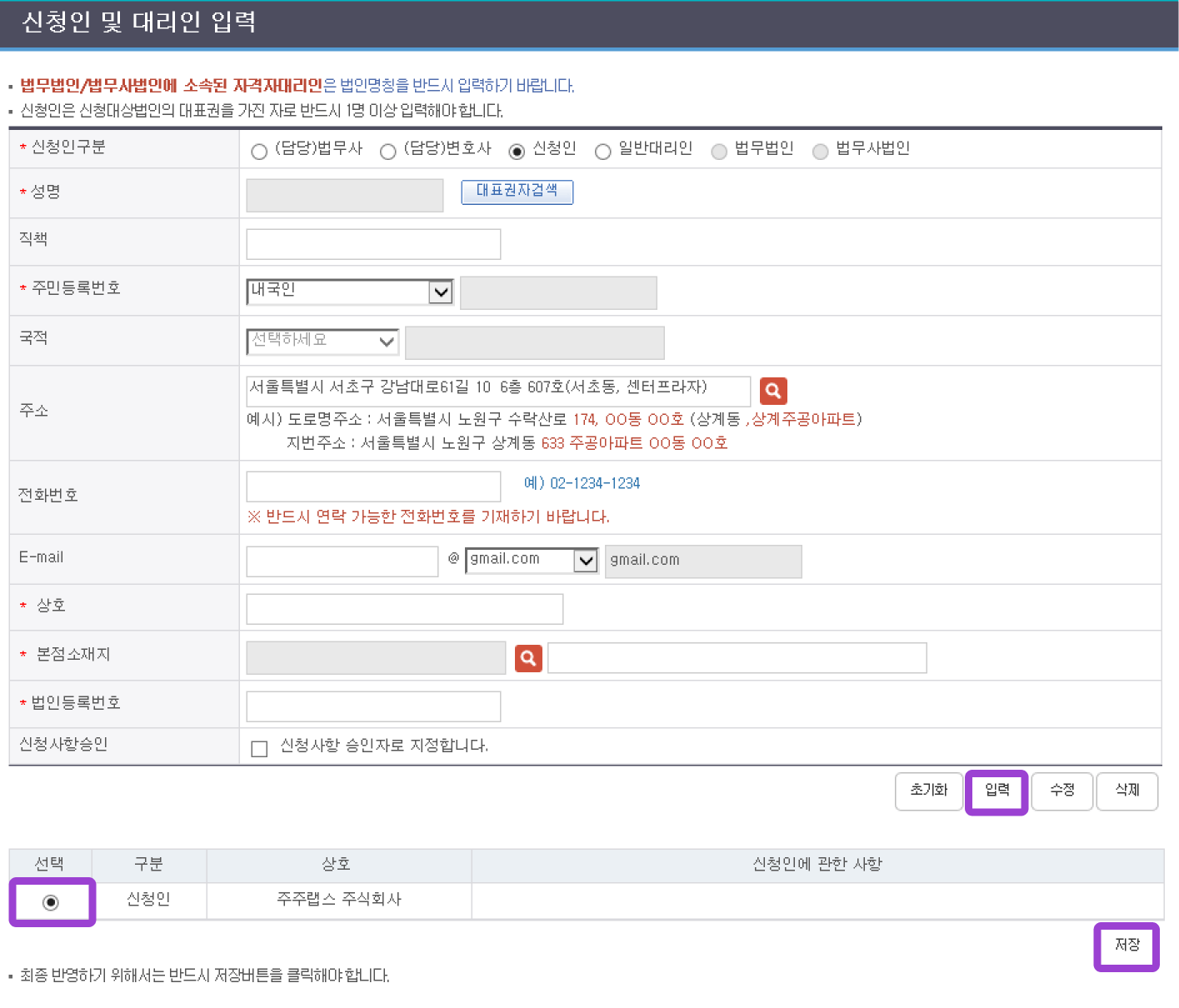The height and width of the screenshot is (1008, 1179).
Task: Open address search for 본점소재지
Action: click(x=527, y=658)
